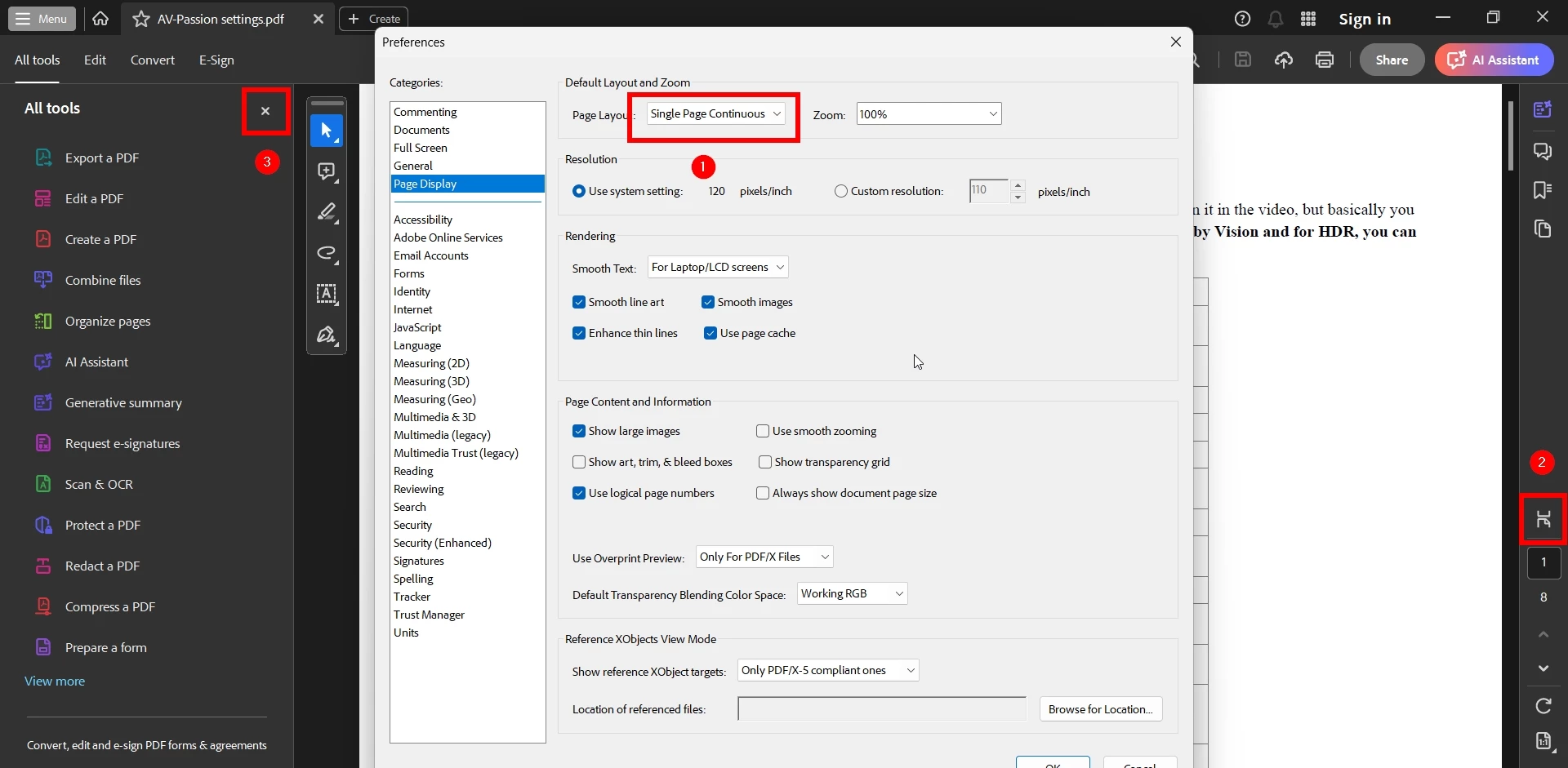Open the Page thumbnails panel icon
The height and width of the screenshot is (768, 1568).
(x=1543, y=229)
